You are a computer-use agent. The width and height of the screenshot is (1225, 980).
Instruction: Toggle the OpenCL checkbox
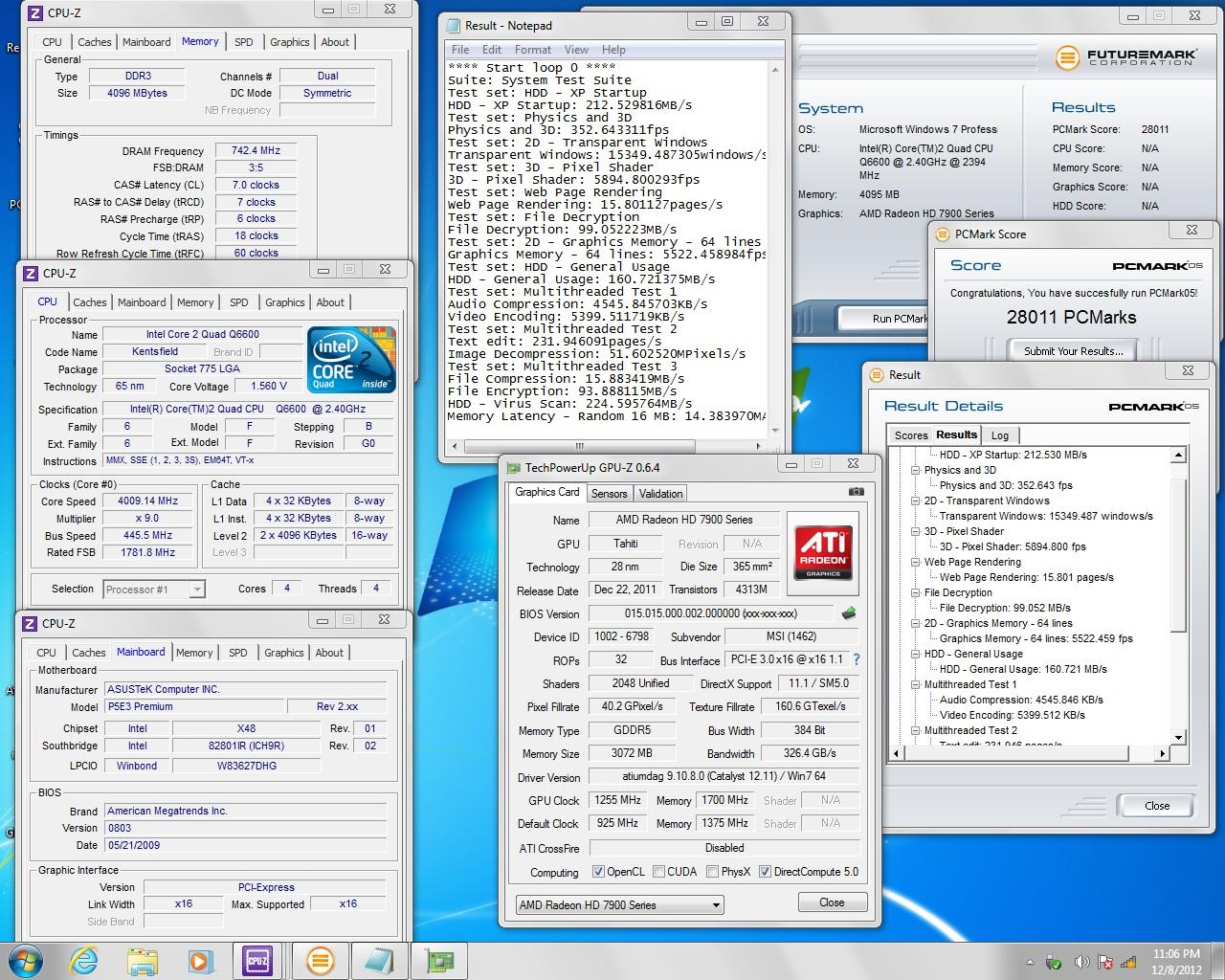pyautogui.click(x=598, y=872)
